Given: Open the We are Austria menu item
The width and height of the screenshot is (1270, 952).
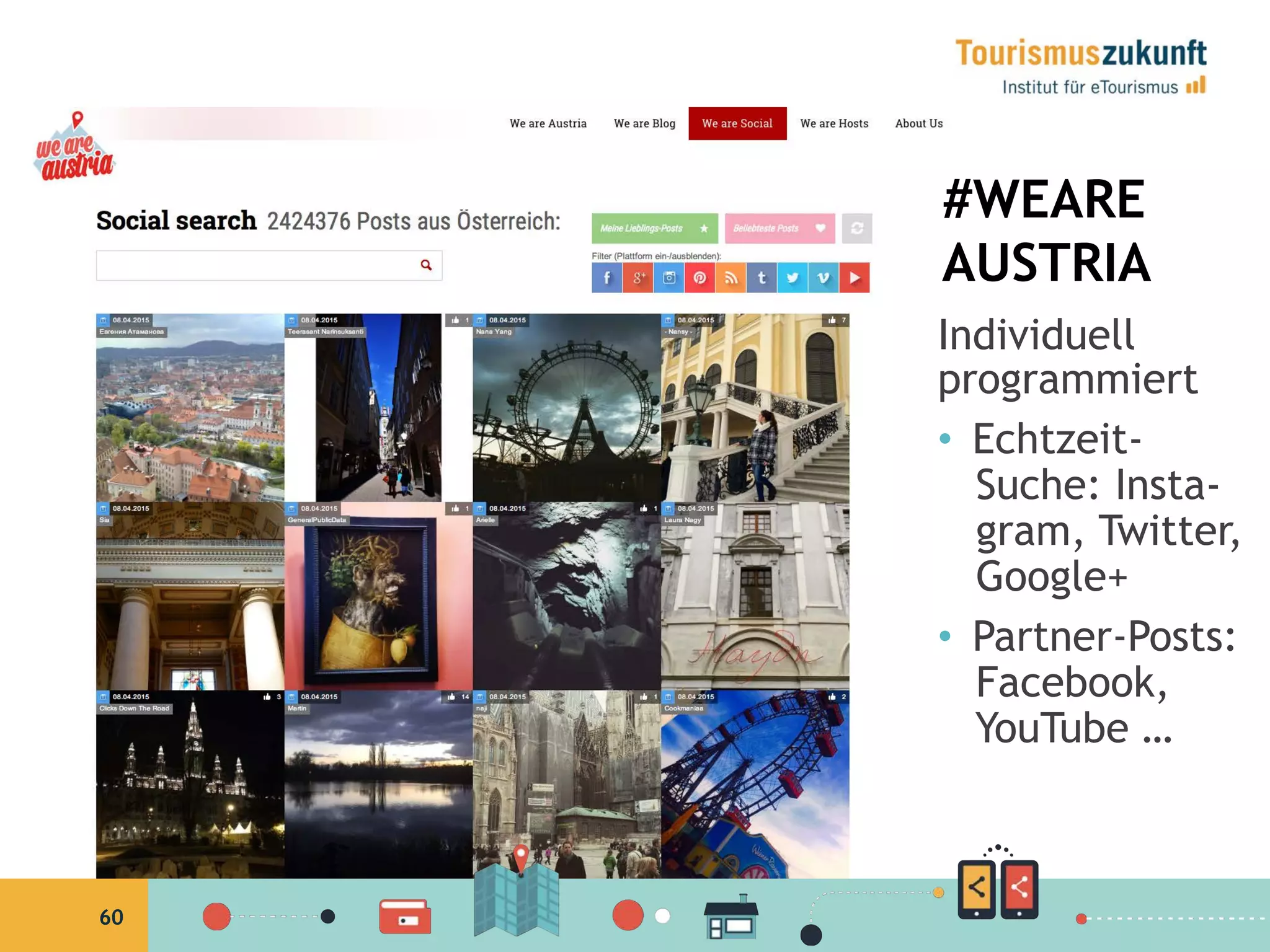Looking at the screenshot, I should [548, 123].
